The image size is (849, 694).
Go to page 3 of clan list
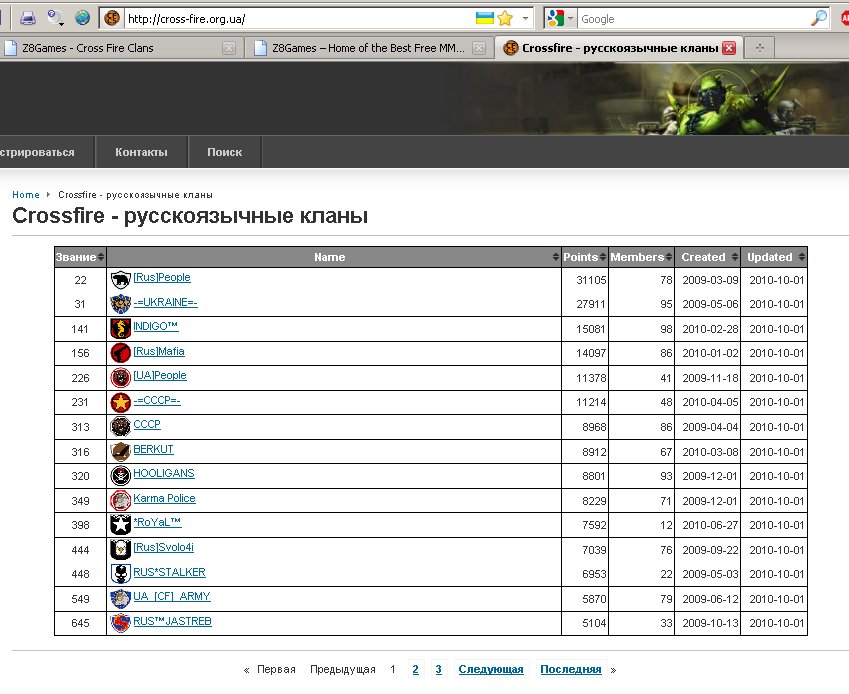[x=439, y=670]
